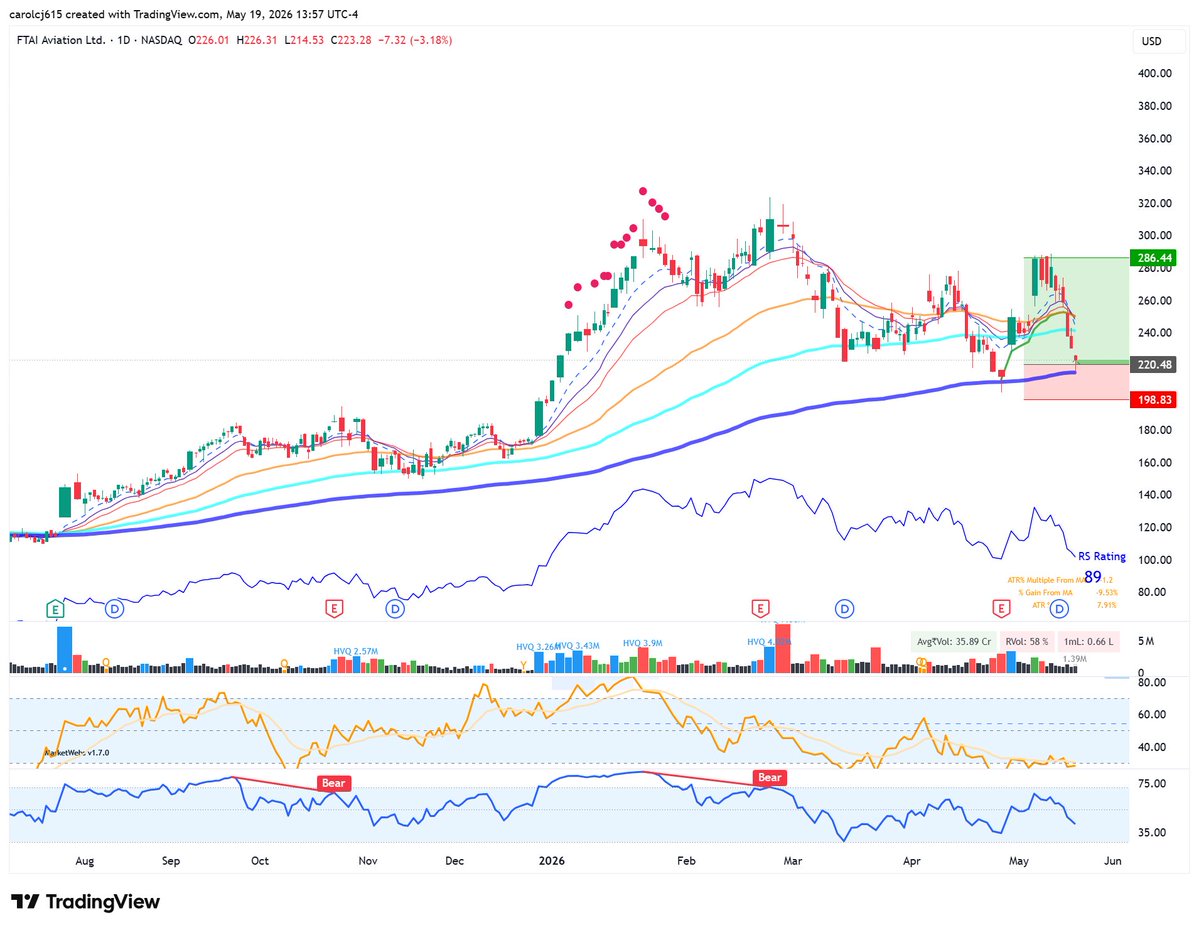Click the Nov label on the time axis
This screenshot has height=930, width=1199.
point(368,861)
